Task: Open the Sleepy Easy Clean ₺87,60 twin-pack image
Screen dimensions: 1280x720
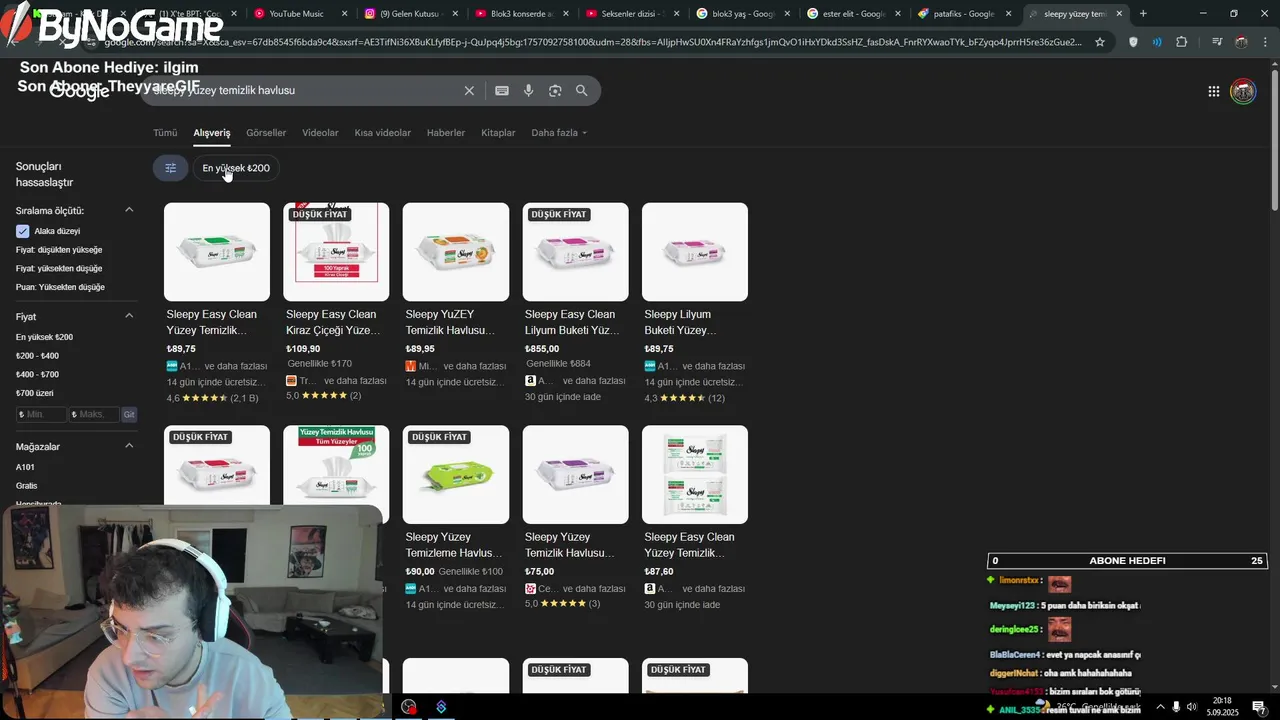Action: pyautogui.click(x=695, y=475)
